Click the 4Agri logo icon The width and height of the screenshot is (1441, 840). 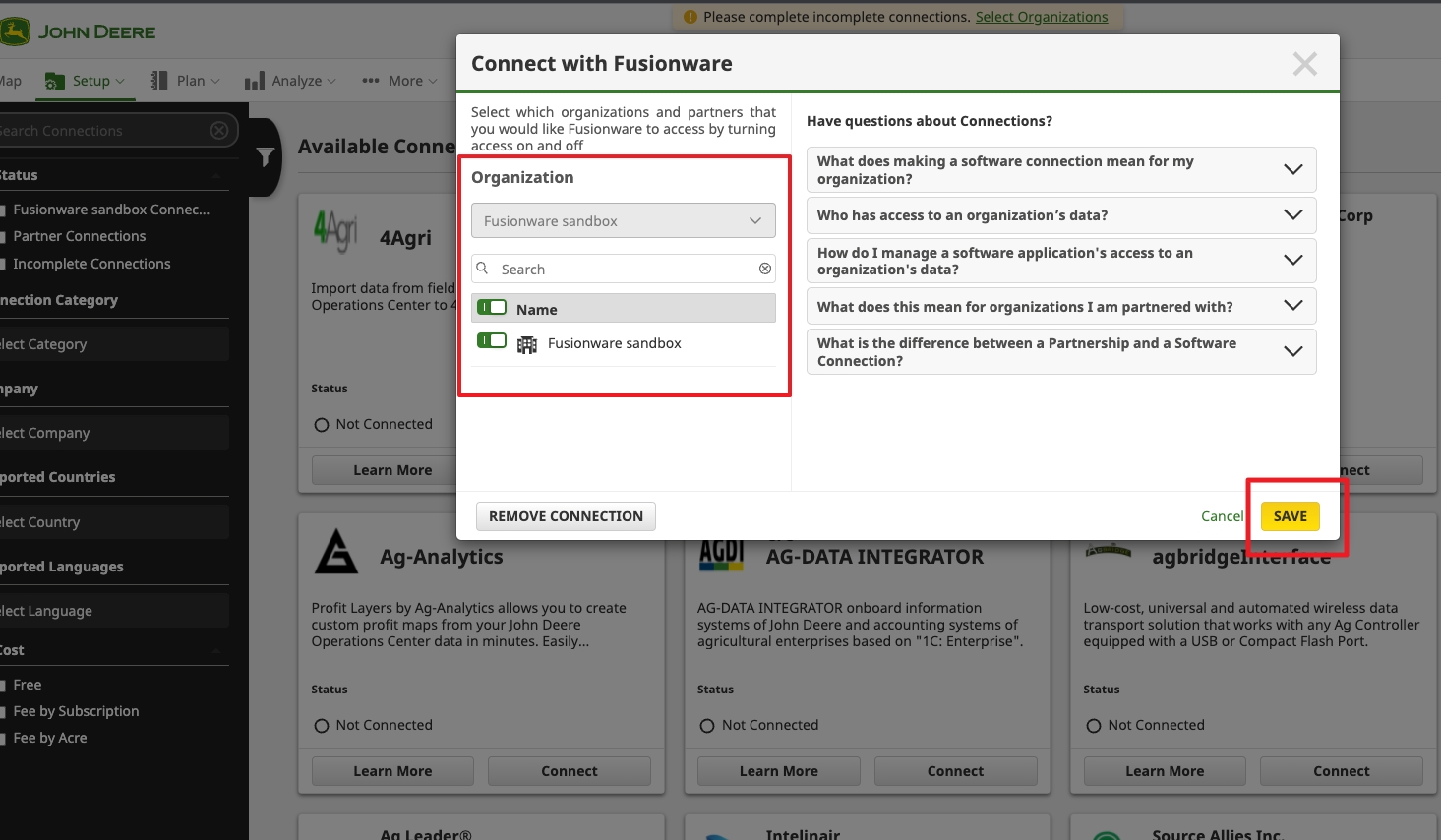coord(335,232)
